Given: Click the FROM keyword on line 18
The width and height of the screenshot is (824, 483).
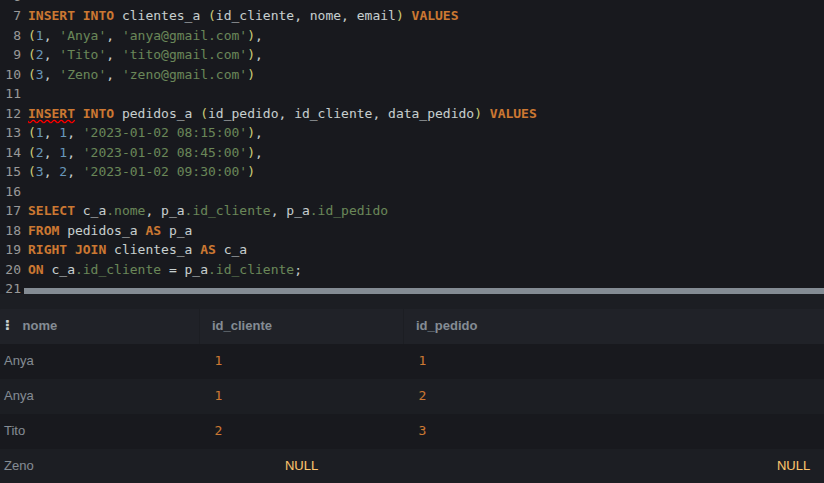Looking at the screenshot, I should coord(44,231).
